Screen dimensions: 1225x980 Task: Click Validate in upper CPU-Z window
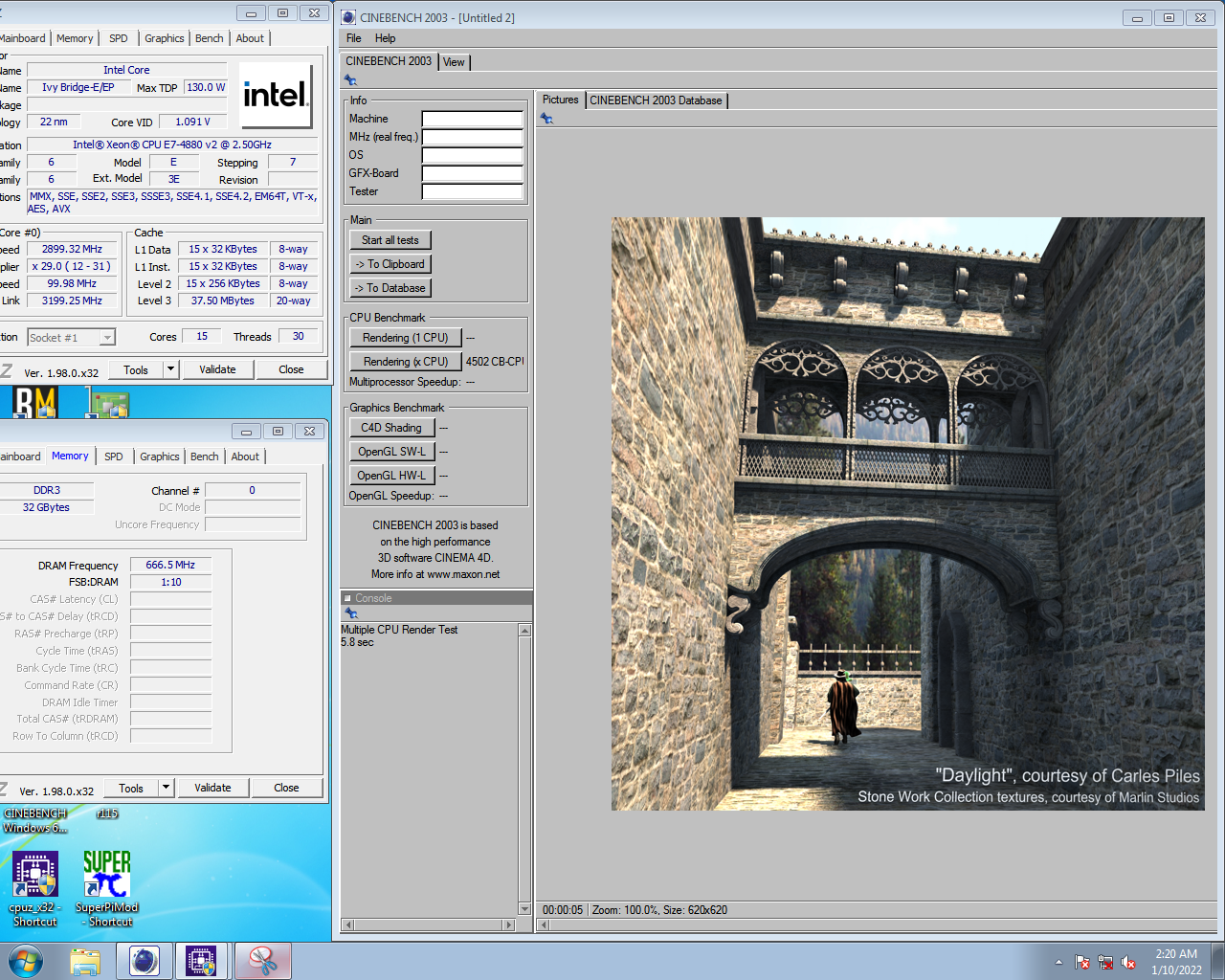tap(217, 369)
